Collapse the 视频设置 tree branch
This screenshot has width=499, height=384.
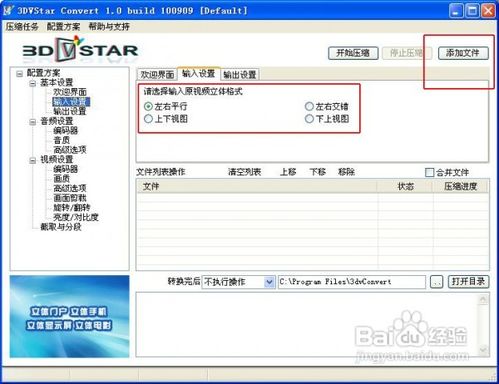pyautogui.click(x=32, y=160)
